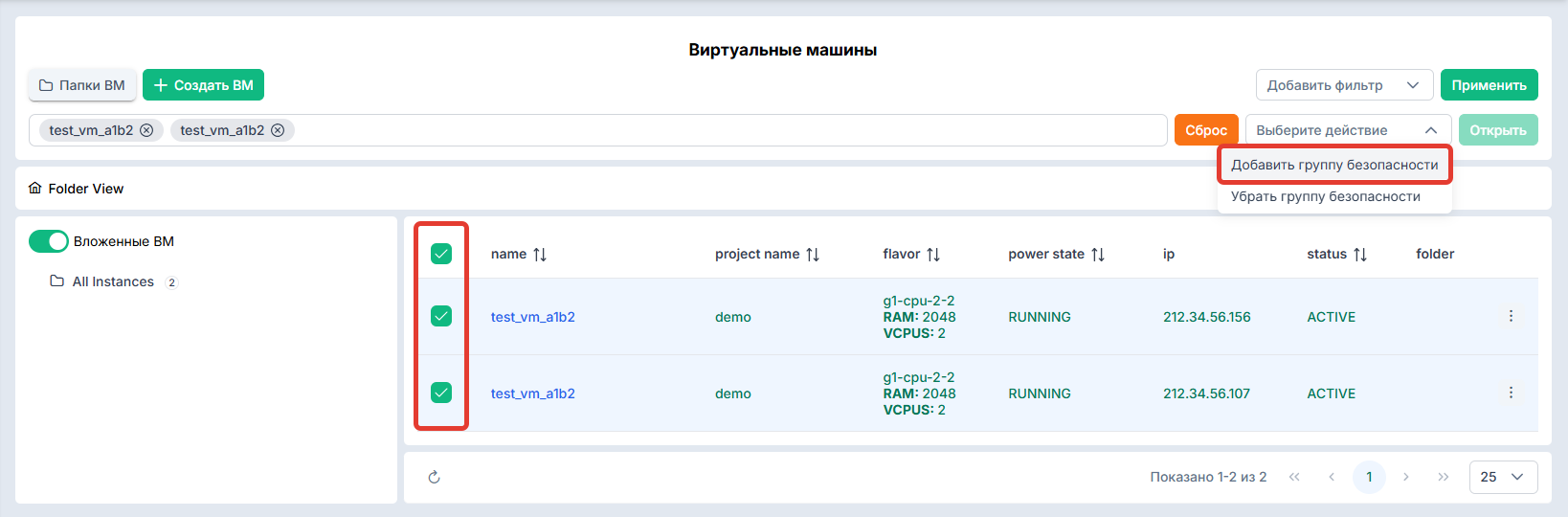Viewport: 1568px width, 517px height.
Task: Click demo project in row 212.34.56.156
Action: 733,317
